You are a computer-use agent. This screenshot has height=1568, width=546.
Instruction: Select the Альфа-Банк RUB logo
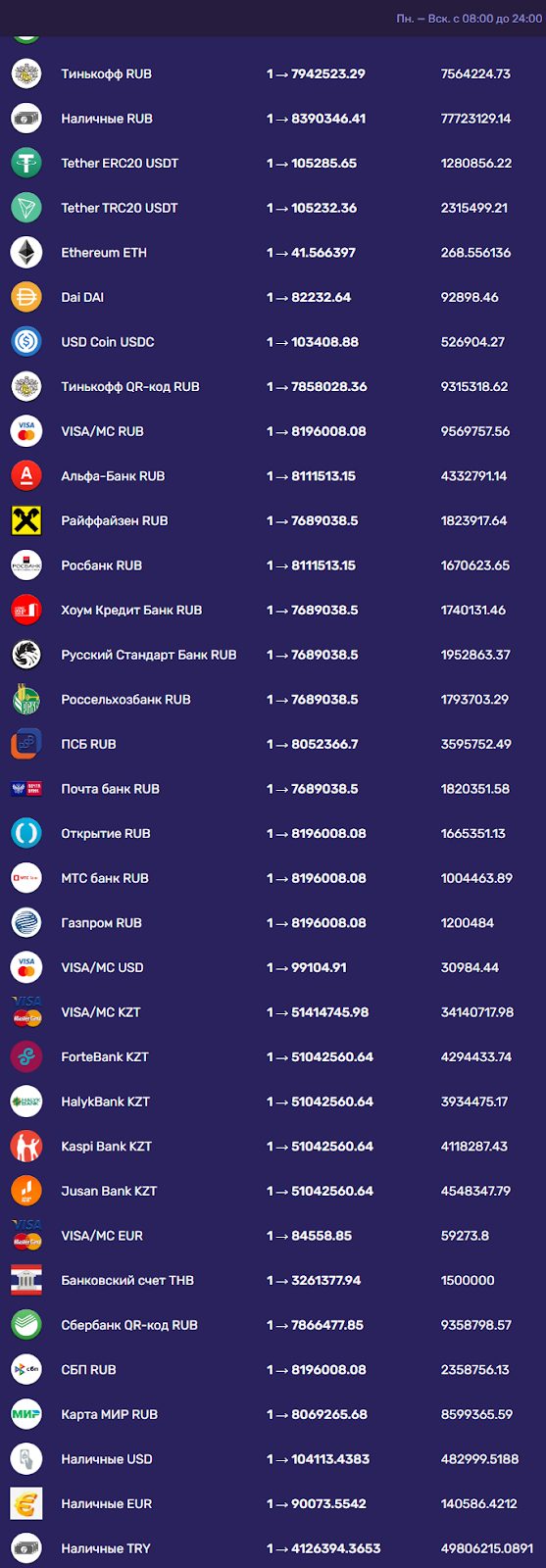pos(26,475)
